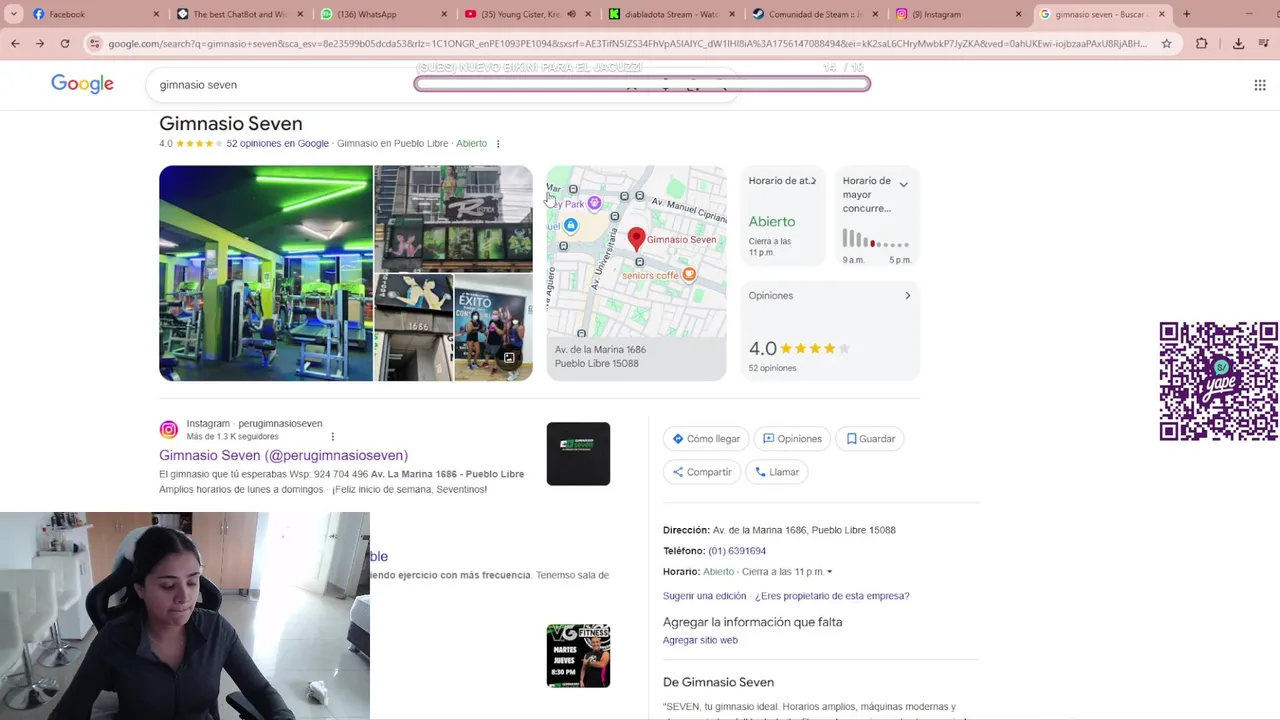Open the browser extensions puzzle icon
1280x720 pixels.
pyautogui.click(x=1202, y=43)
